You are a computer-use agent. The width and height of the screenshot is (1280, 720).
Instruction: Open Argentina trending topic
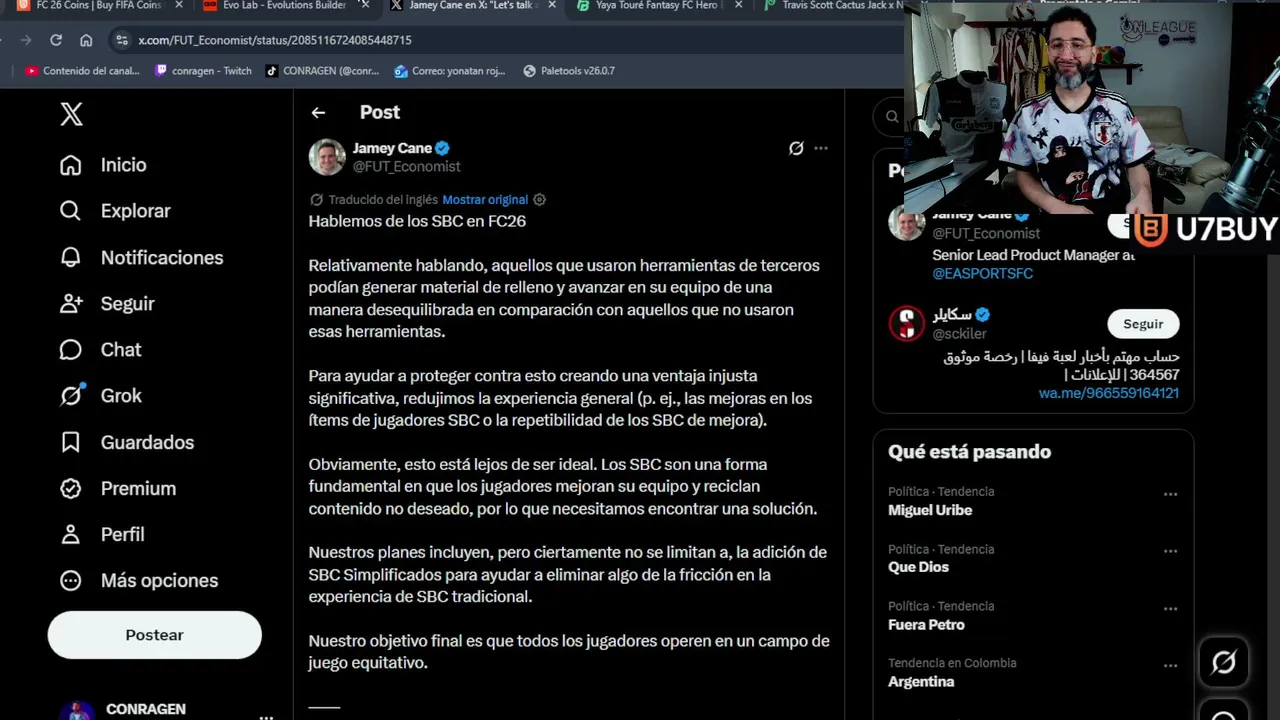click(921, 682)
